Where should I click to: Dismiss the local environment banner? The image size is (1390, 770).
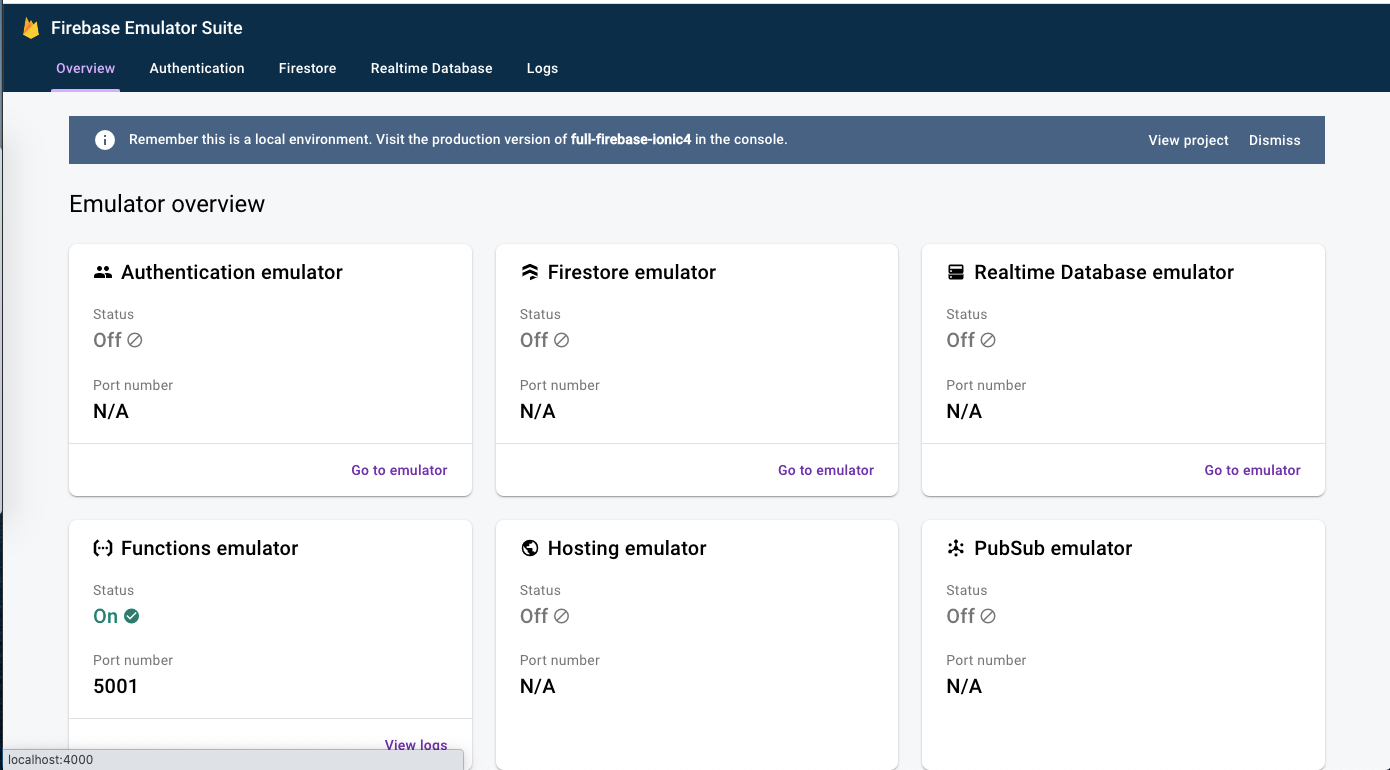click(1275, 140)
